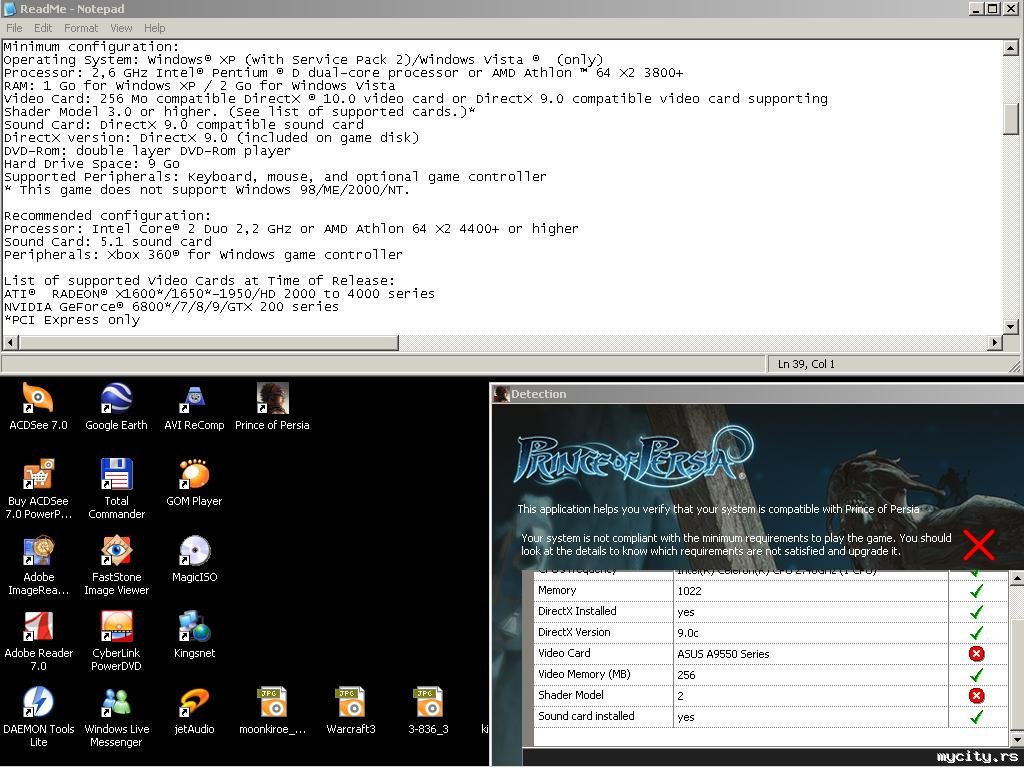Click the GOM Player desktop icon
Image resolution: width=1024 pixels, height=768 pixels.
coord(194,474)
